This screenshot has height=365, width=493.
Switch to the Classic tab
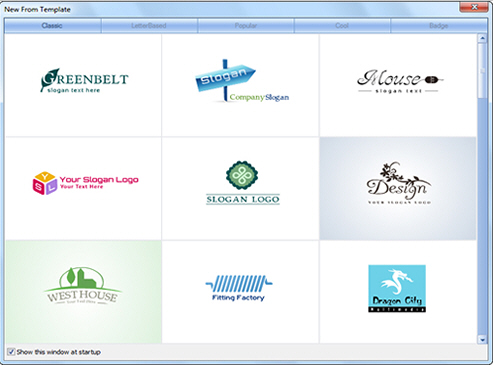pos(52,26)
